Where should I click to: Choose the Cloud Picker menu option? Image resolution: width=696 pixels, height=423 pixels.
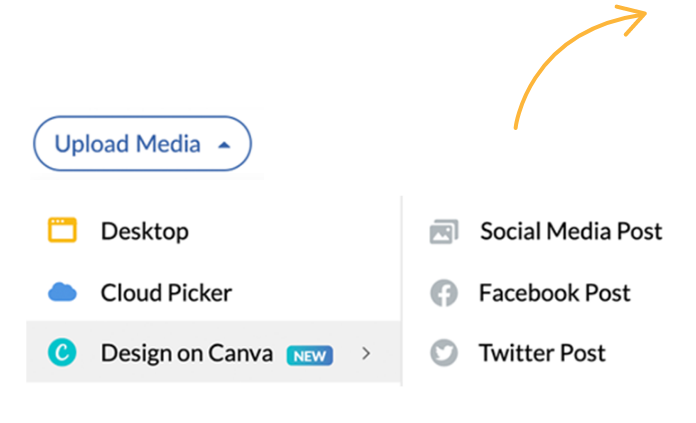point(166,293)
